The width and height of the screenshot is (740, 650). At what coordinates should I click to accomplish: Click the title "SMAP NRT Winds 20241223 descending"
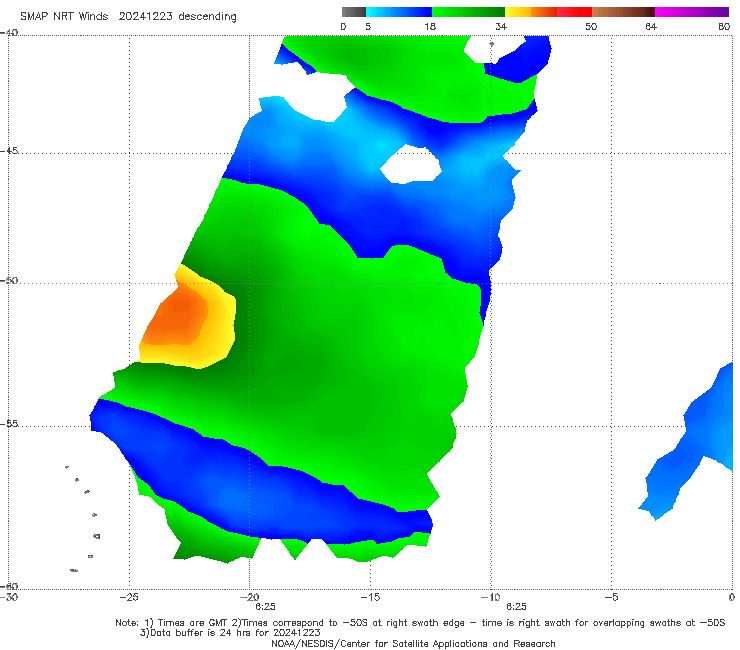pos(128,16)
